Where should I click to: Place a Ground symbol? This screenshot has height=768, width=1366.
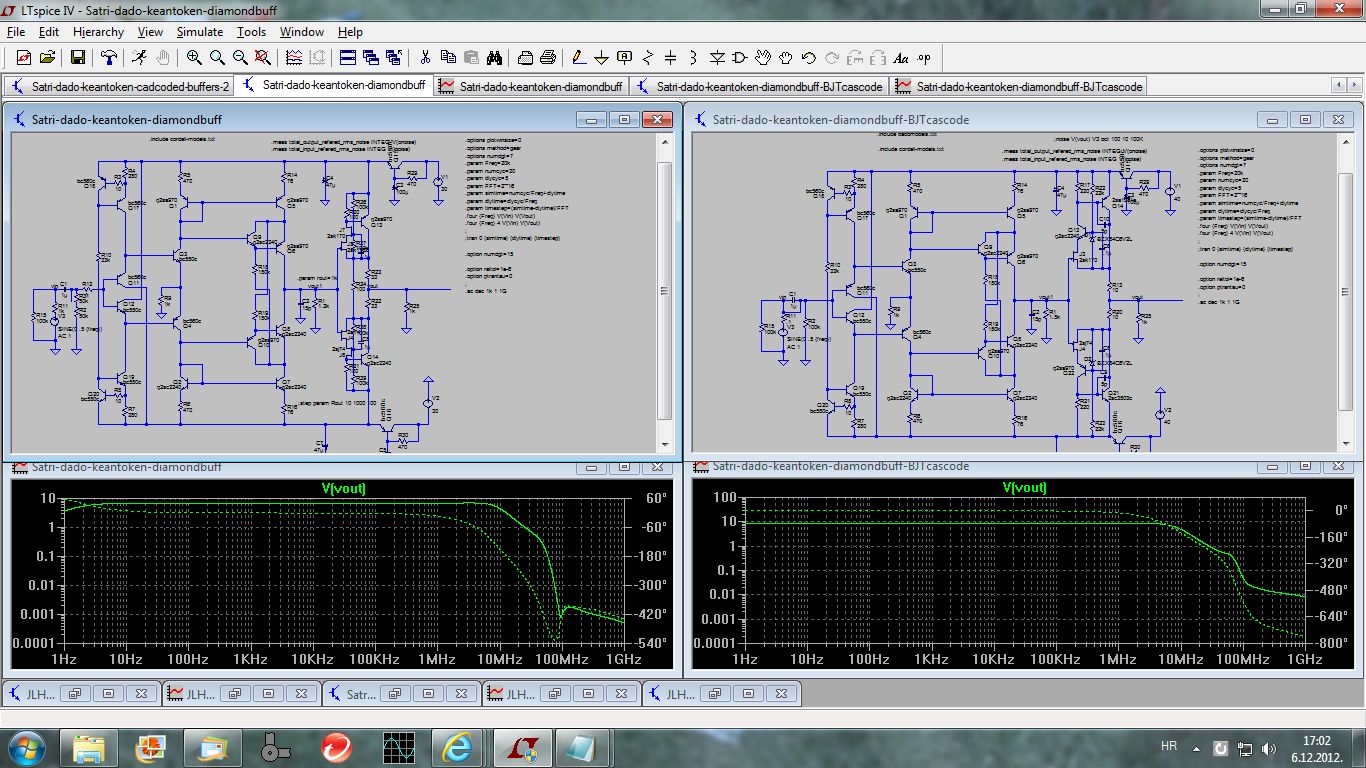coord(602,57)
